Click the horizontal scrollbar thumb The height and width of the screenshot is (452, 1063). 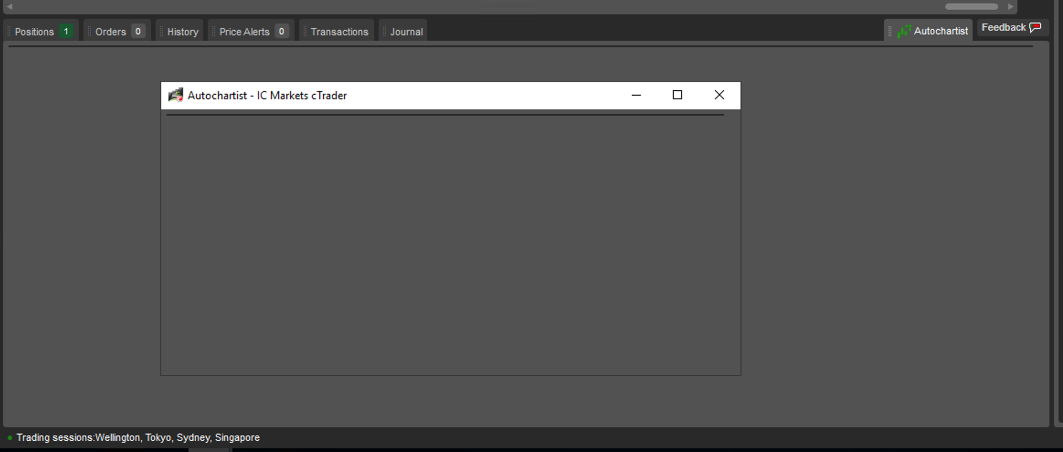click(971, 6)
